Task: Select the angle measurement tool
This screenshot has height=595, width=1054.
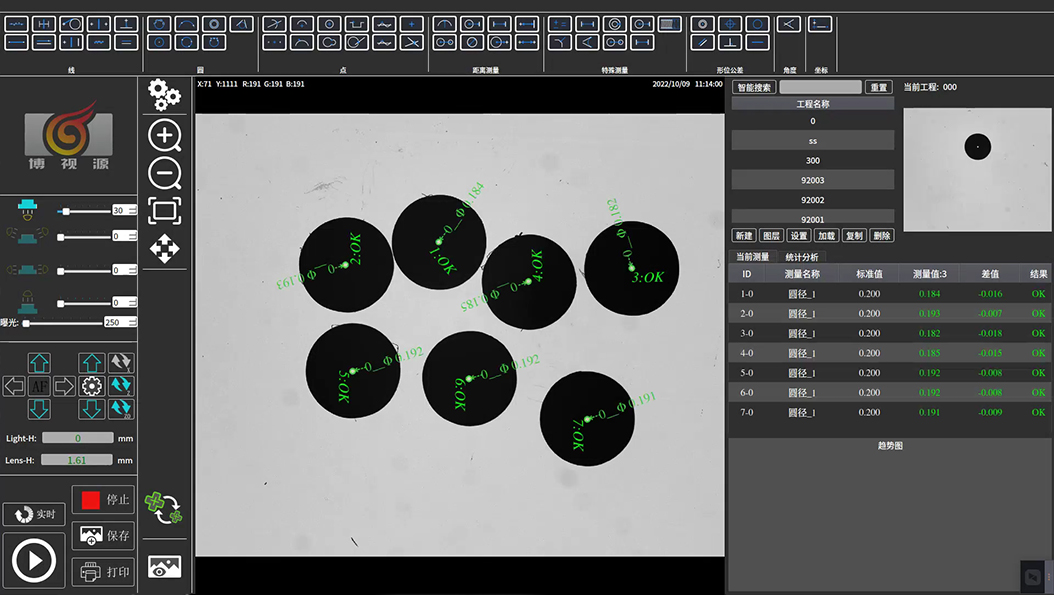Action: 788,24
